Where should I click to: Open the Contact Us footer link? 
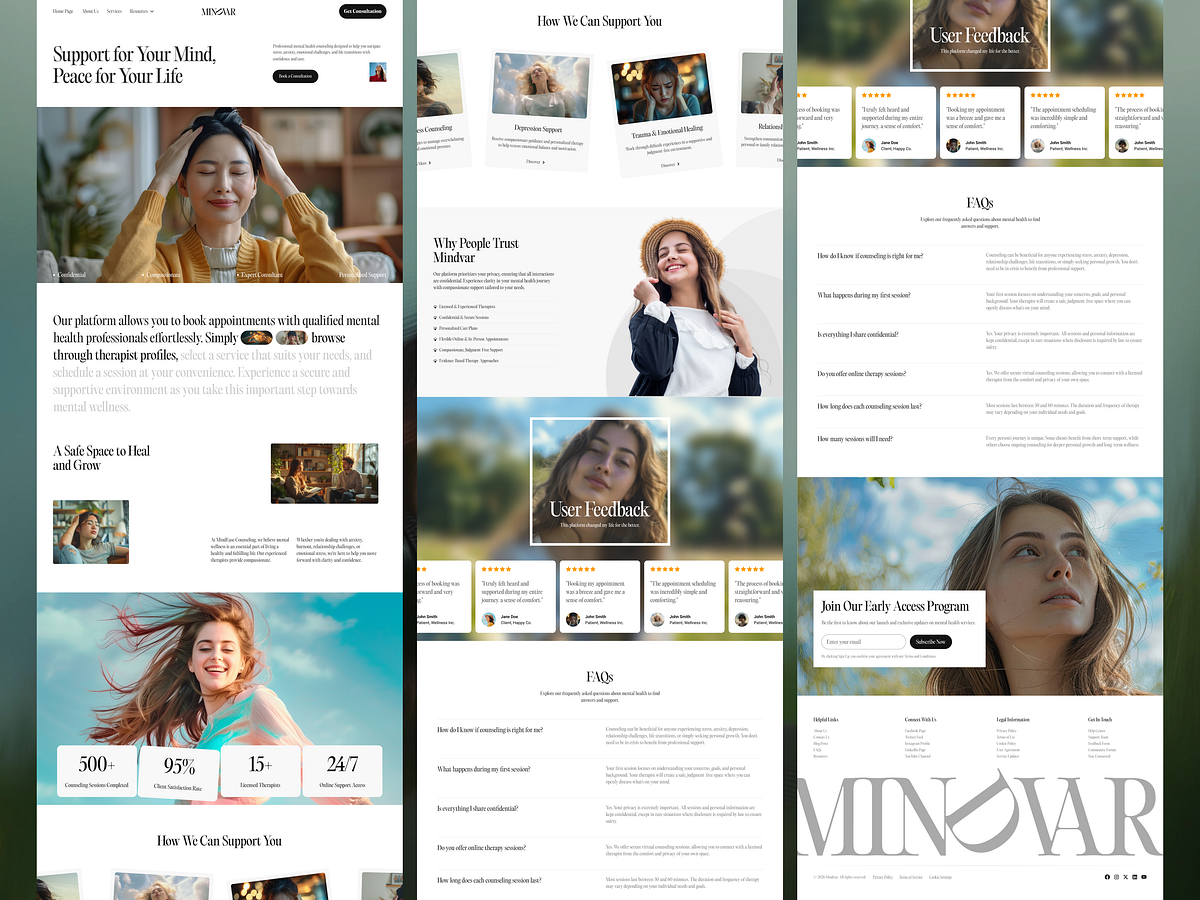tap(821, 737)
